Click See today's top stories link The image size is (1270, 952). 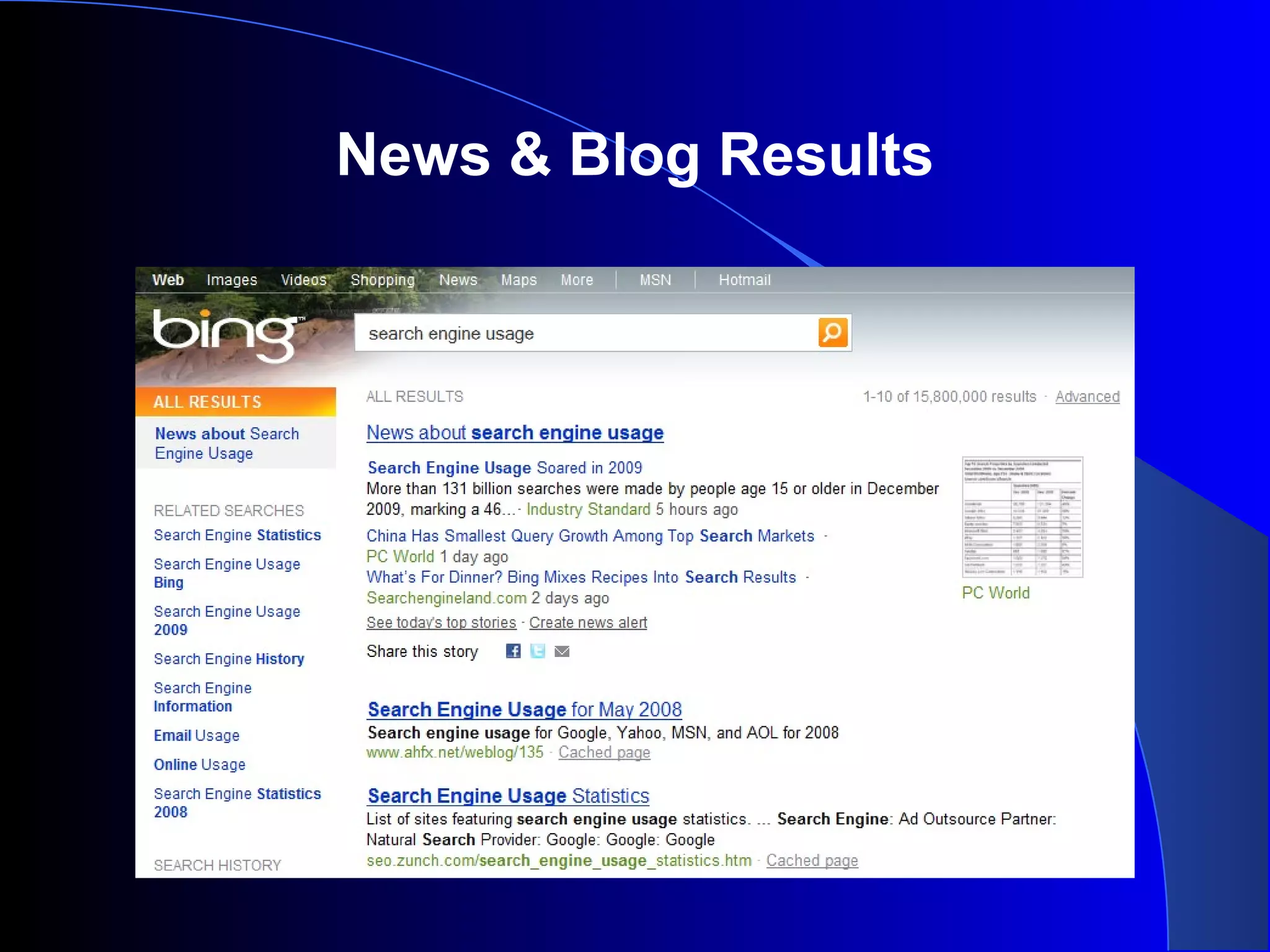coord(441,622)
